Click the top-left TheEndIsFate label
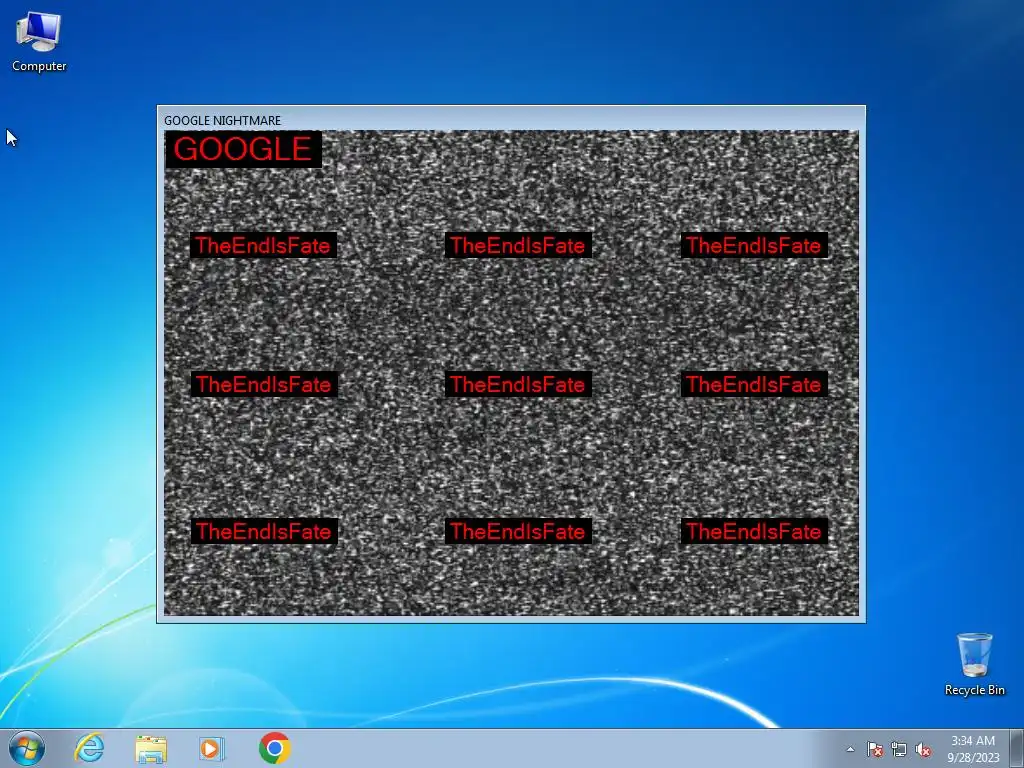Viewport: 1024px width, 768px height. tap(263, 246)
